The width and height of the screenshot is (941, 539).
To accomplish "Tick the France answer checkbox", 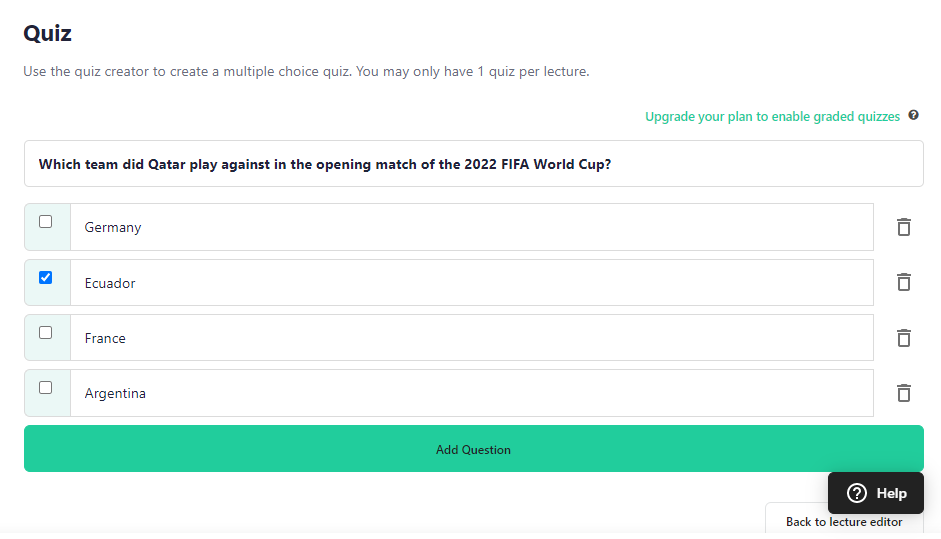I will (46, 333).
